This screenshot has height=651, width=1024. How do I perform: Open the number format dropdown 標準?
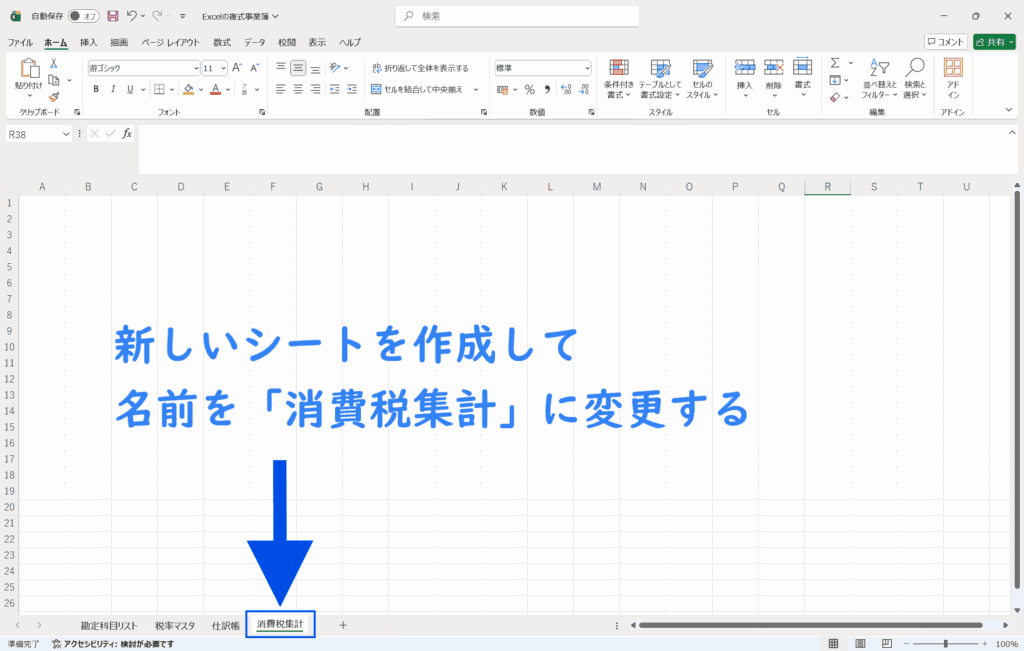(x=587, y=68)
